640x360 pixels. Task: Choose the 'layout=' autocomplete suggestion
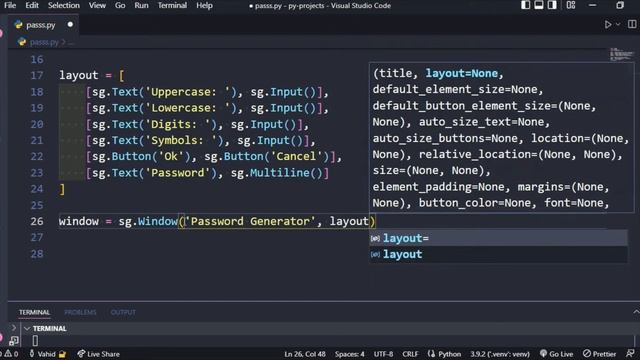(498, 238)
